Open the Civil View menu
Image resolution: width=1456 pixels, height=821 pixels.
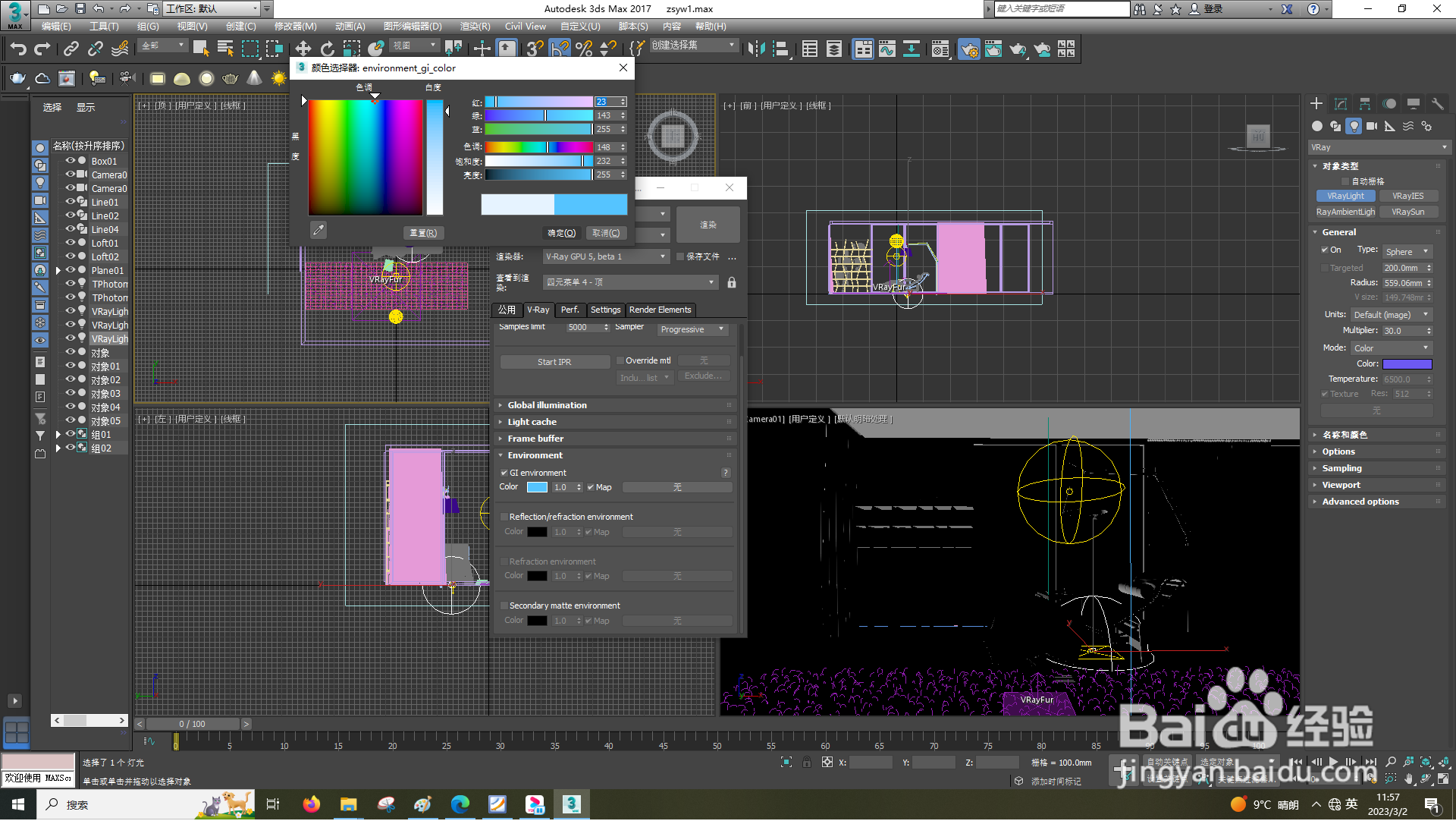coord(525,27)
